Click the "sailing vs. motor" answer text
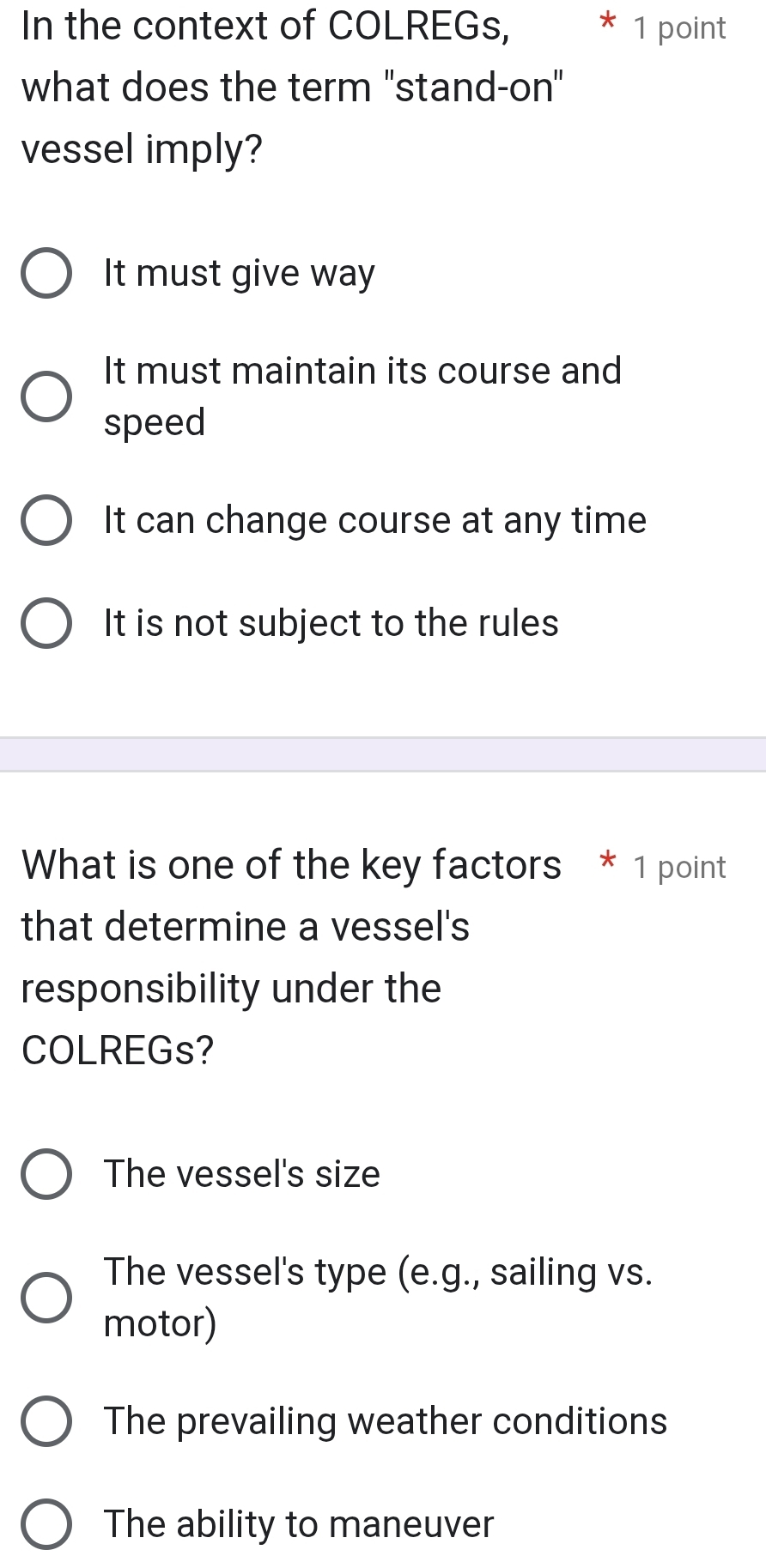766x1568 pixels. [x=378, y=1297]
